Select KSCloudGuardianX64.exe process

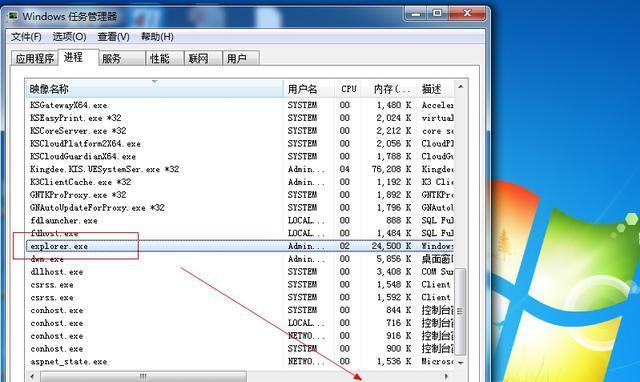tap(239, 156)
